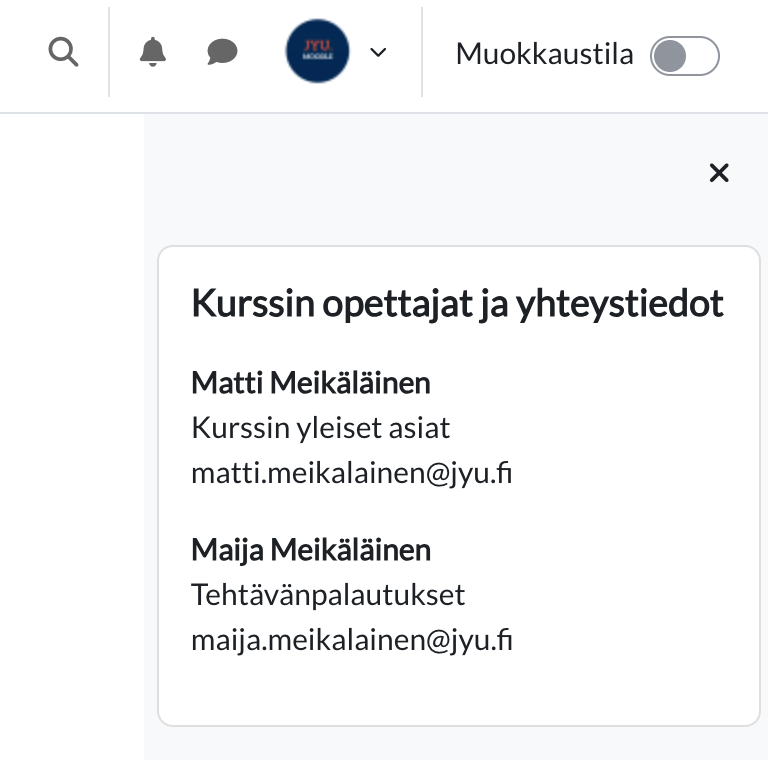Open the notifications bell
Viewport: 768px width, 760px height.
pyautogui.click(x=152, y=52)
